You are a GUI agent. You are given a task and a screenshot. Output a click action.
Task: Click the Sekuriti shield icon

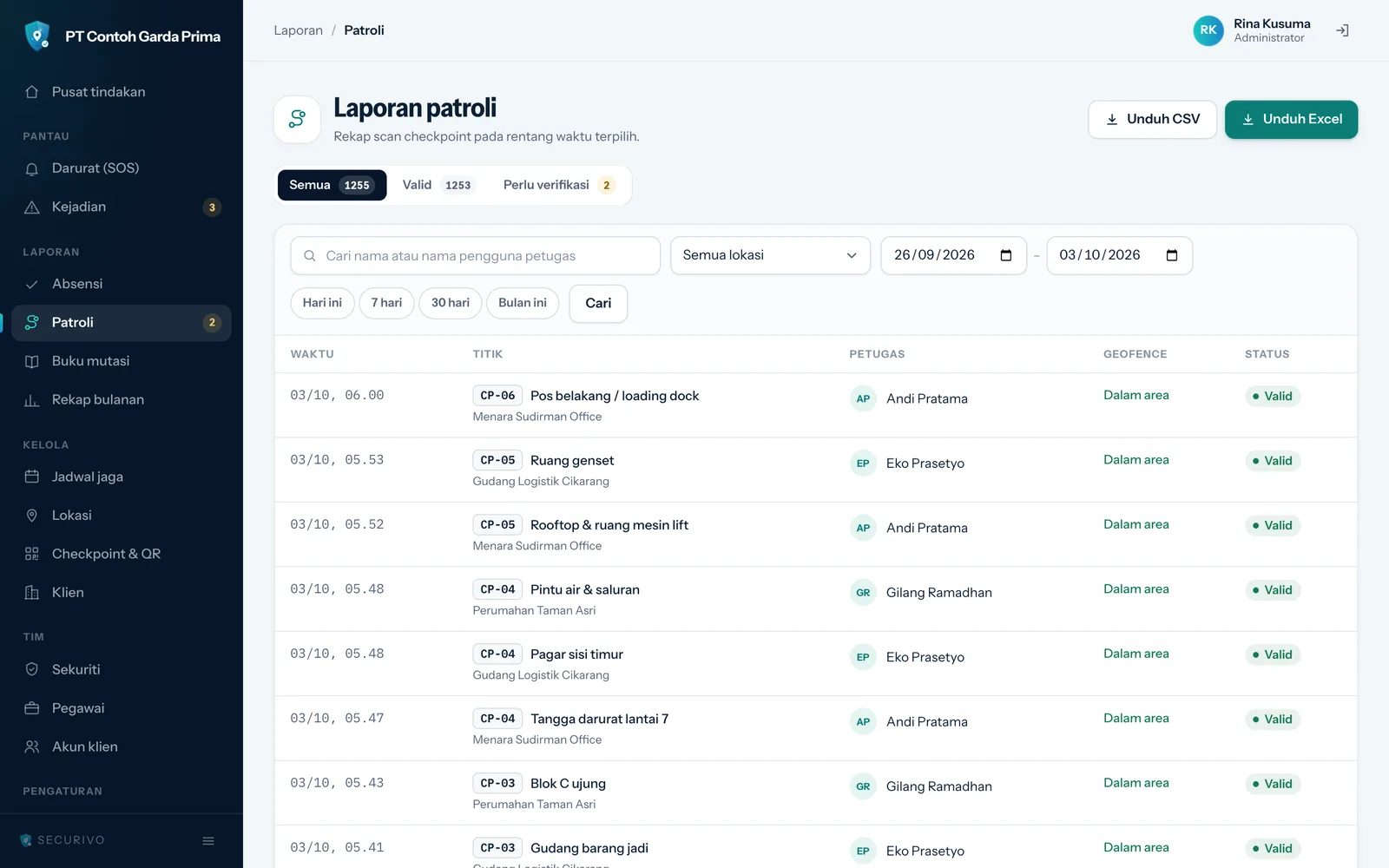pos(32,669)
